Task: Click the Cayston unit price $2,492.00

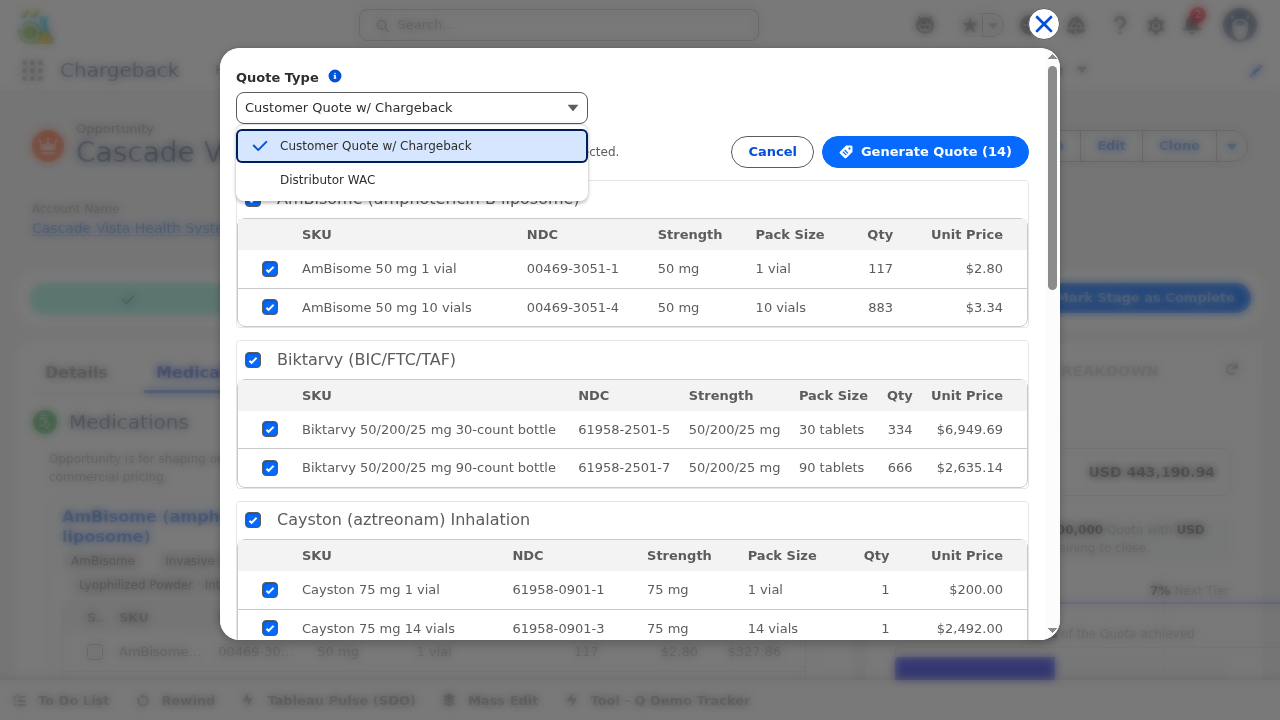Action: pos(970,628)
